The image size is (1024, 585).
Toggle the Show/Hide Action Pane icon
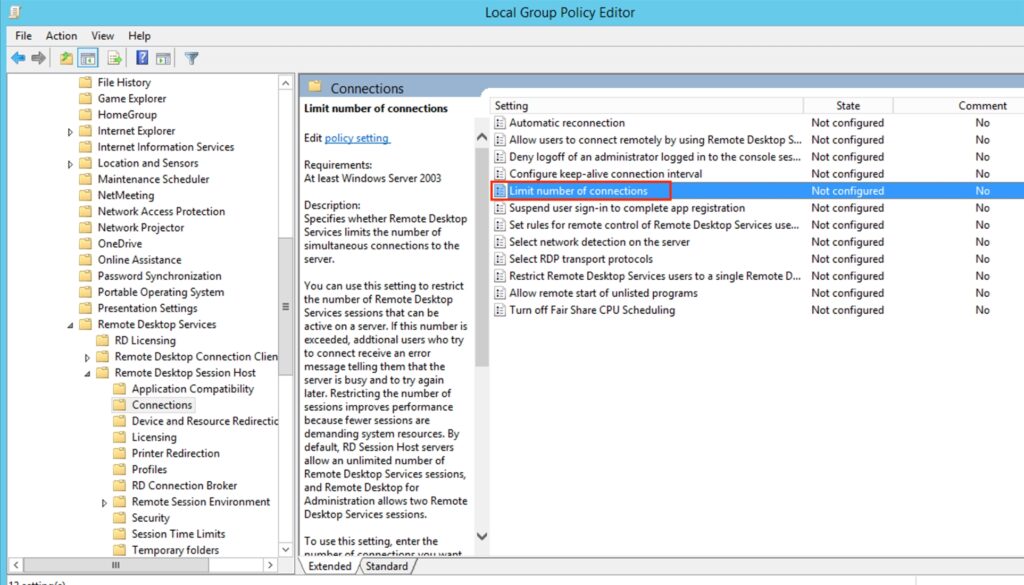coord(163,58)
